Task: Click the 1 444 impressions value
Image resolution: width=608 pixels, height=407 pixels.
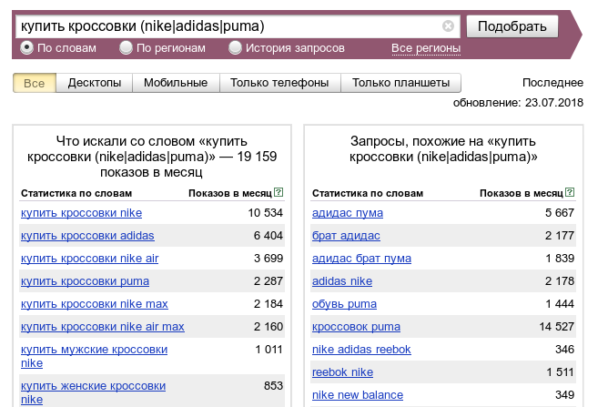Action: (560, 304)
